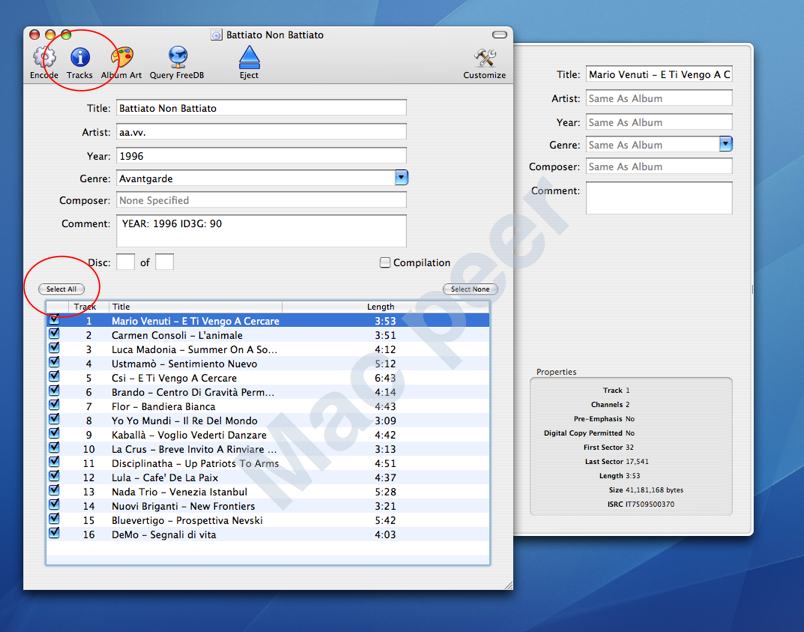Select track 'Yo Yo Mundi – Il Re Del Mondo'
This screenshot has width=804, height=632.
coord(268,420)
